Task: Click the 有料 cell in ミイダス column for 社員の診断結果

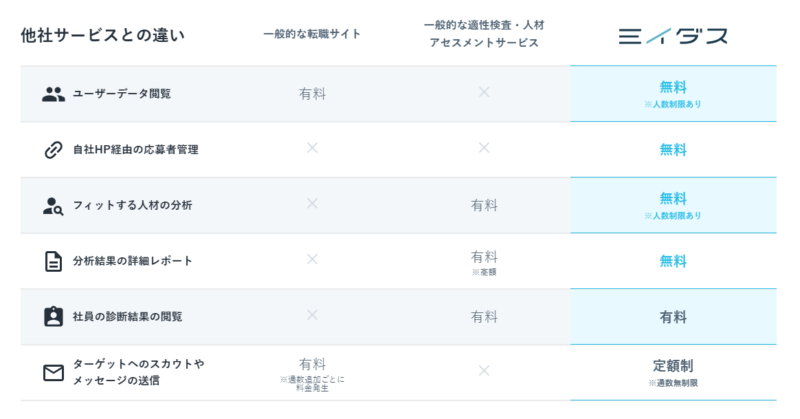Action: [x=673, y=317]
